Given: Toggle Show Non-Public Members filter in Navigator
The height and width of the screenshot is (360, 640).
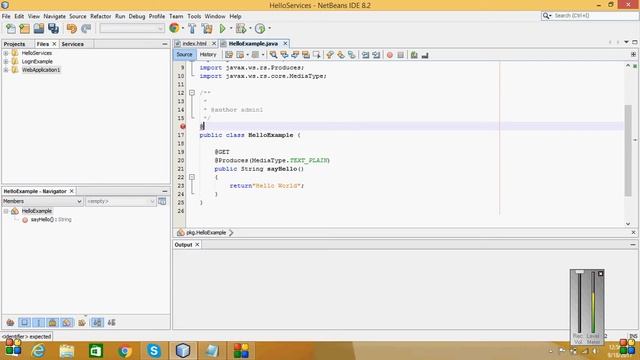Looking at the screenshot, I should tap(53, 323).
